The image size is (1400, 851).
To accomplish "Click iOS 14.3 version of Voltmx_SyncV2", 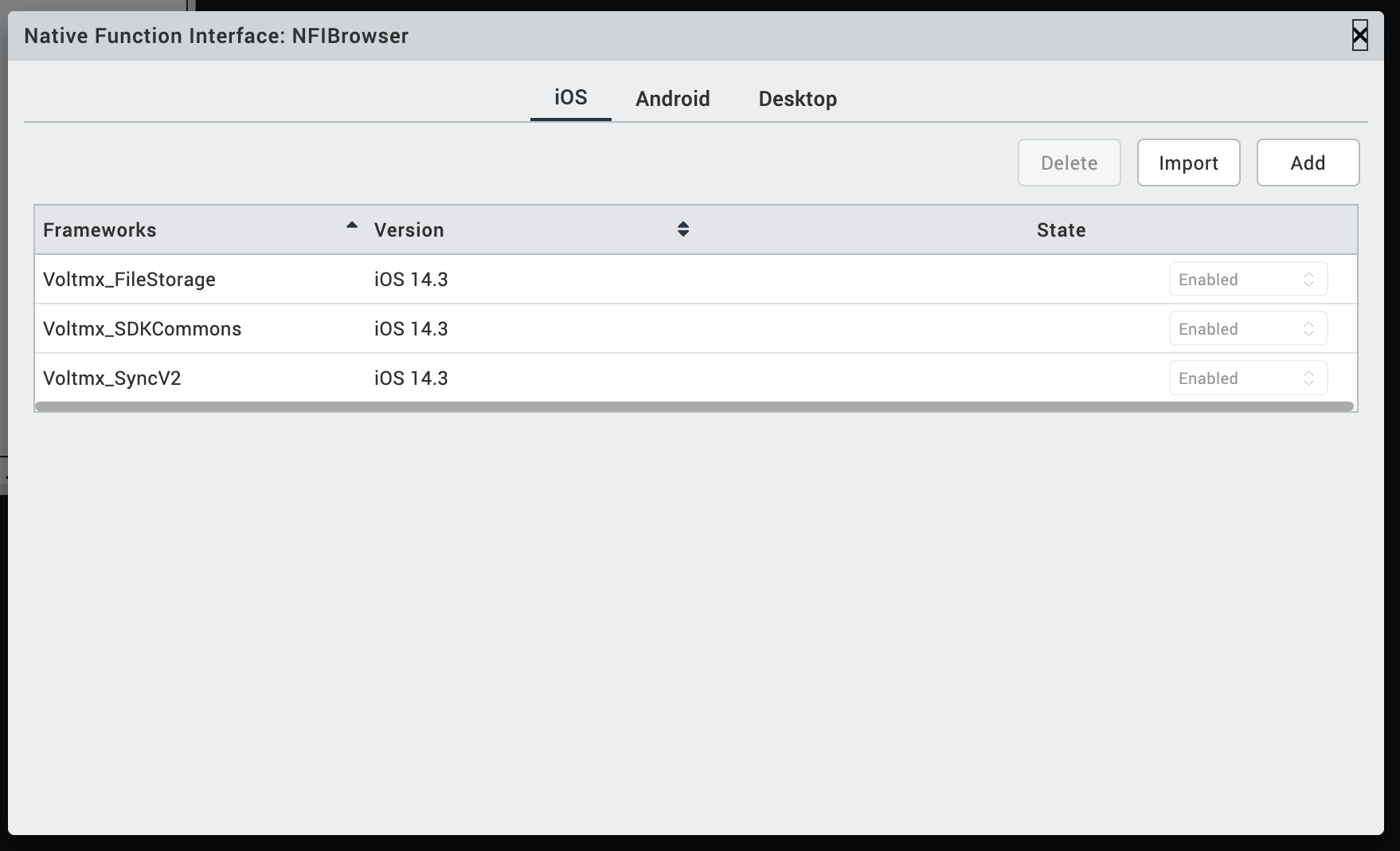I will point(411,378).
